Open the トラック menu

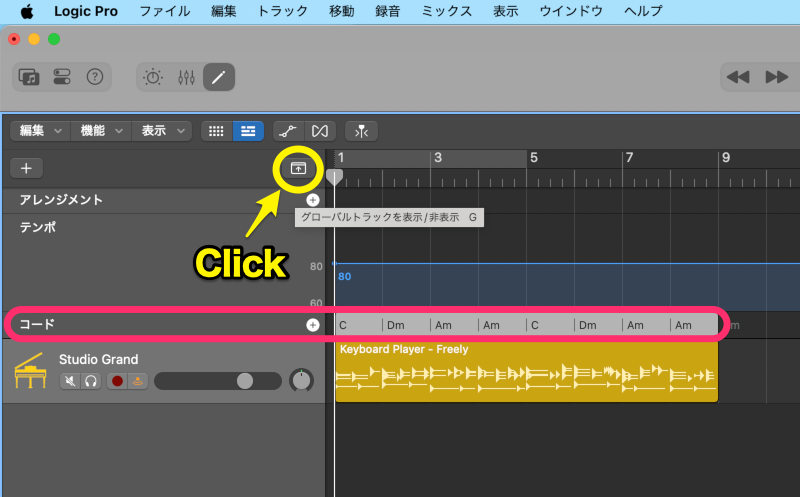tap(283, 11)
